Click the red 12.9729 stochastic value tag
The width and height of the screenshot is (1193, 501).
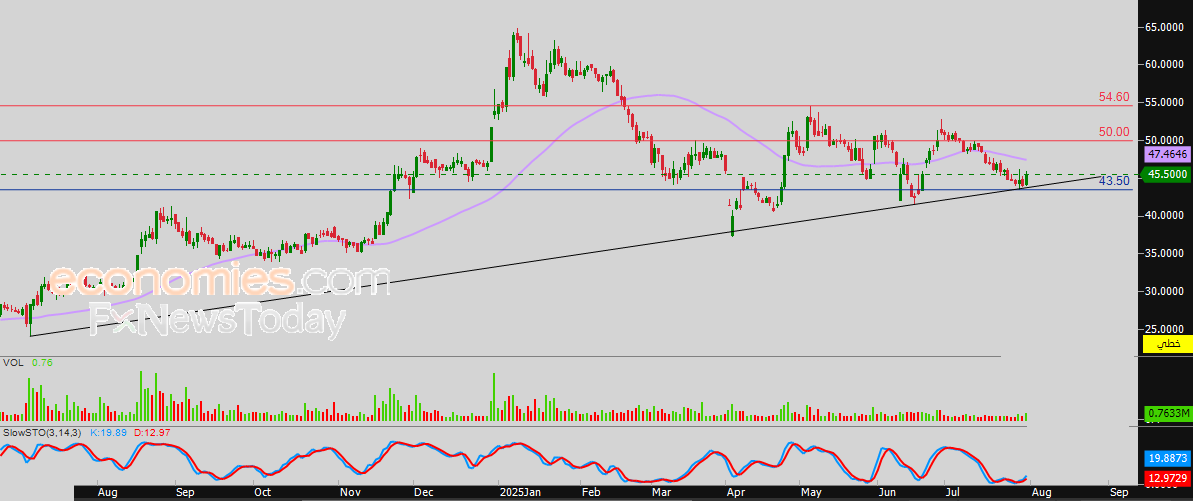tap(1166, 477)
